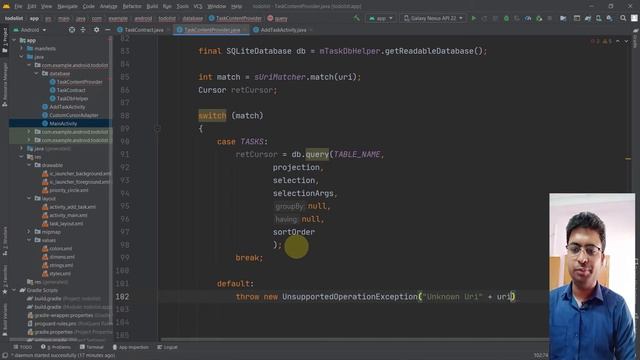640x360 pixels.
Task: Select the TaskContentProvider.java editor tab
Action: [x=212, y=30]
